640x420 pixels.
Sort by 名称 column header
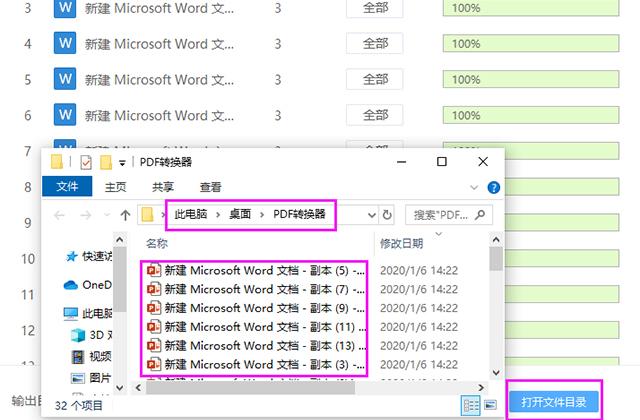pyautogui.click(x=157, y=244)
